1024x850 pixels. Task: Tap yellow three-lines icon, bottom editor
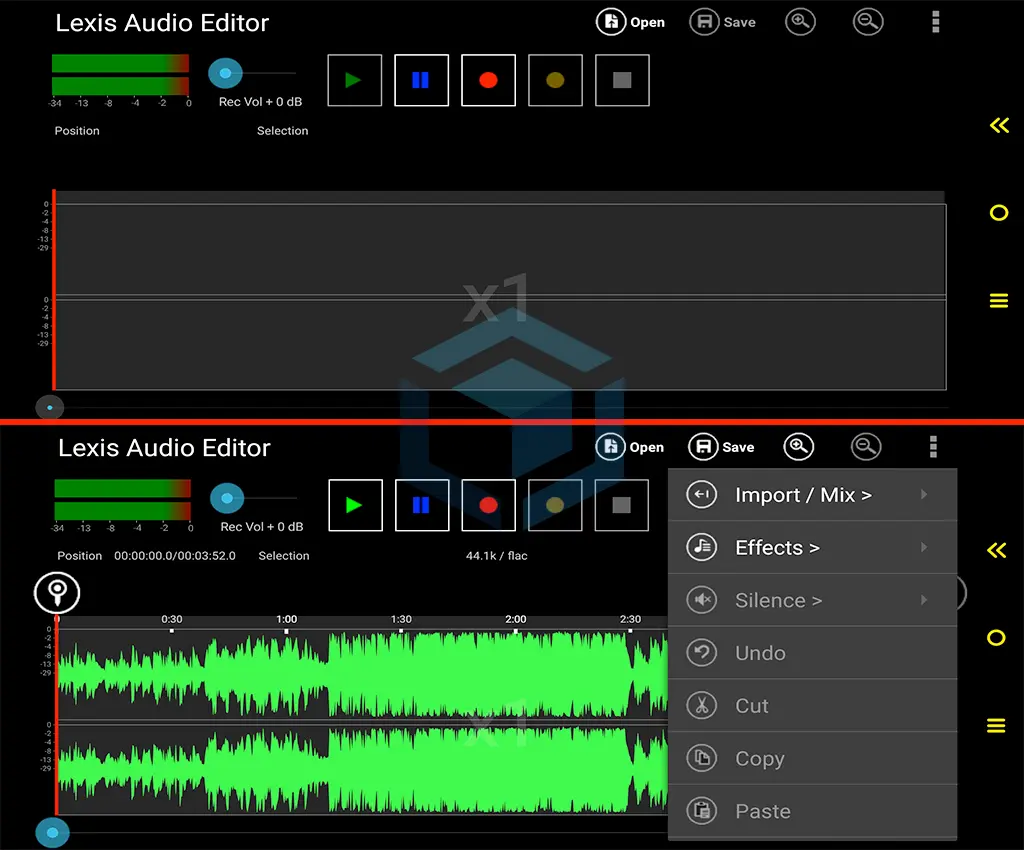coord(996,726)
